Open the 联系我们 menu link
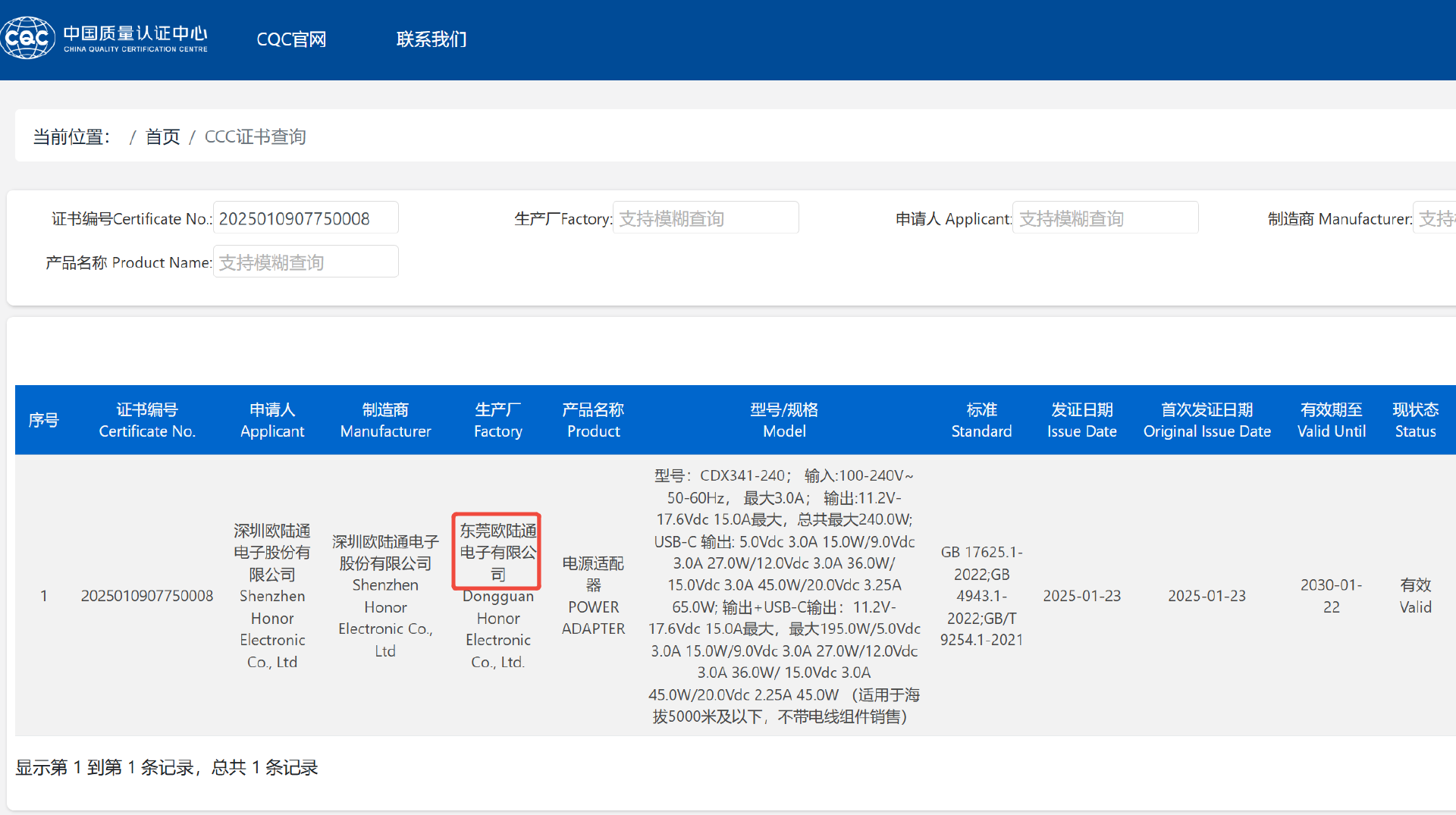Screen dimensions: 1456x815 coord(431,39)
